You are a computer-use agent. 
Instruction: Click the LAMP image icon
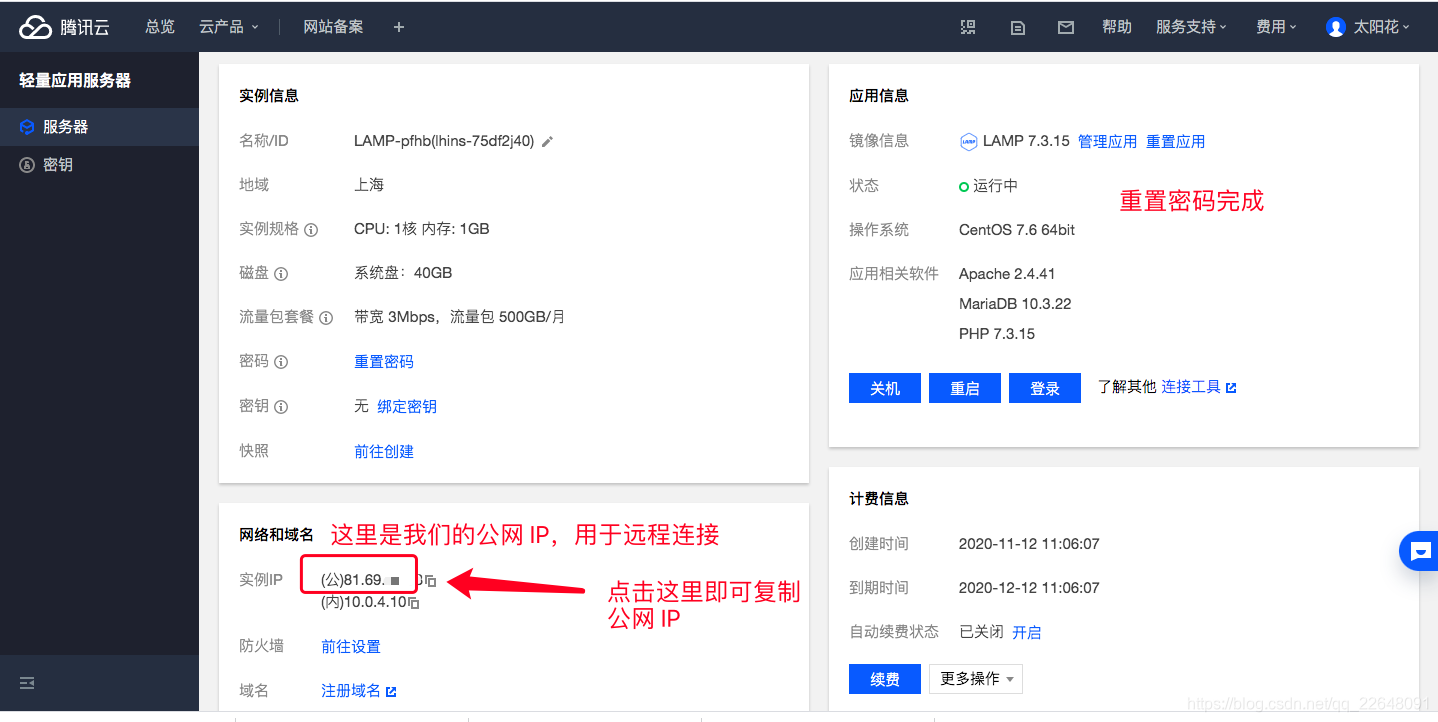(x=968, y=142)
